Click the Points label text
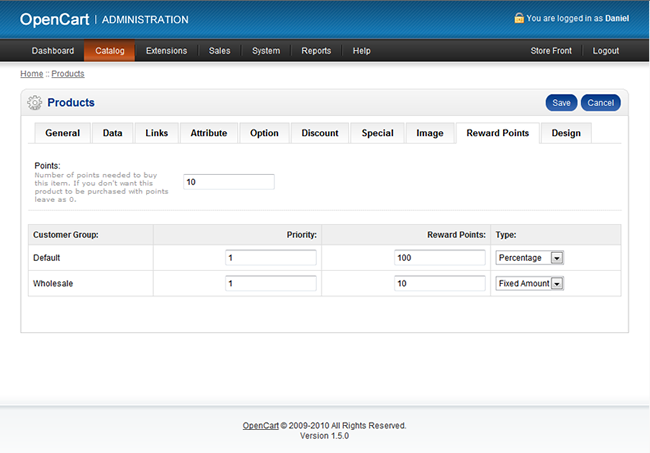 point(47,166)
